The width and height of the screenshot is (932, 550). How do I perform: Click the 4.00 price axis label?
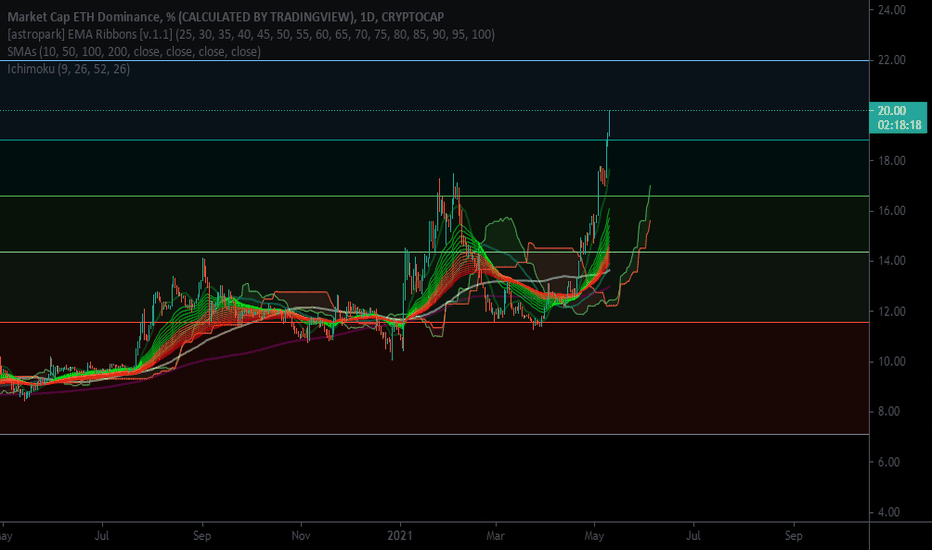pos(889,512)
